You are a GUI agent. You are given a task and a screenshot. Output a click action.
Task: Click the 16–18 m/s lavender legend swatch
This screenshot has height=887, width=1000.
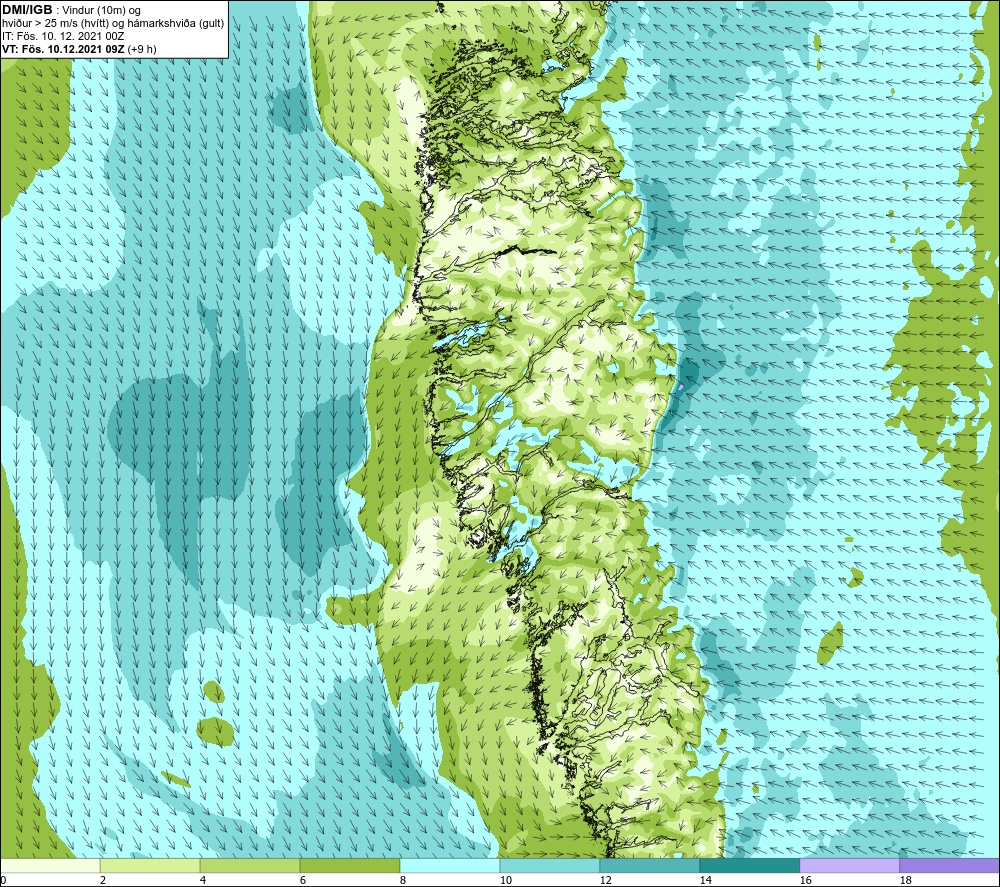pyautogui.click(x=849, y=866)
